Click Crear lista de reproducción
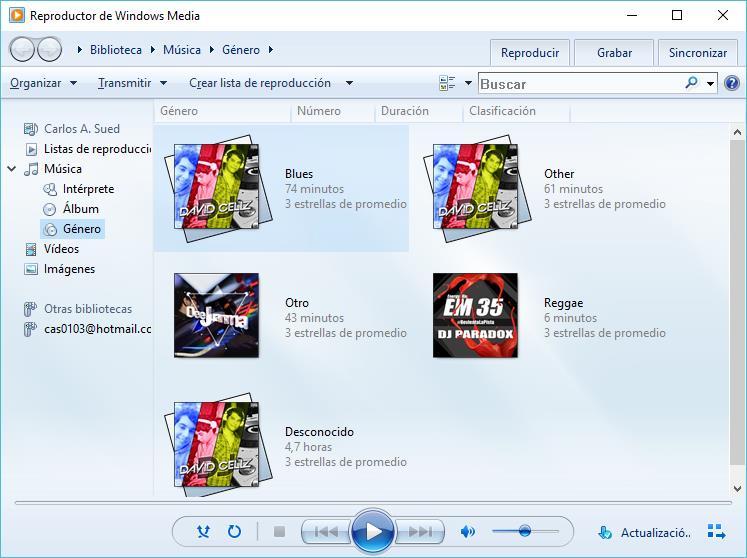This screenshot has width=747, height=558. pos(260,83)
